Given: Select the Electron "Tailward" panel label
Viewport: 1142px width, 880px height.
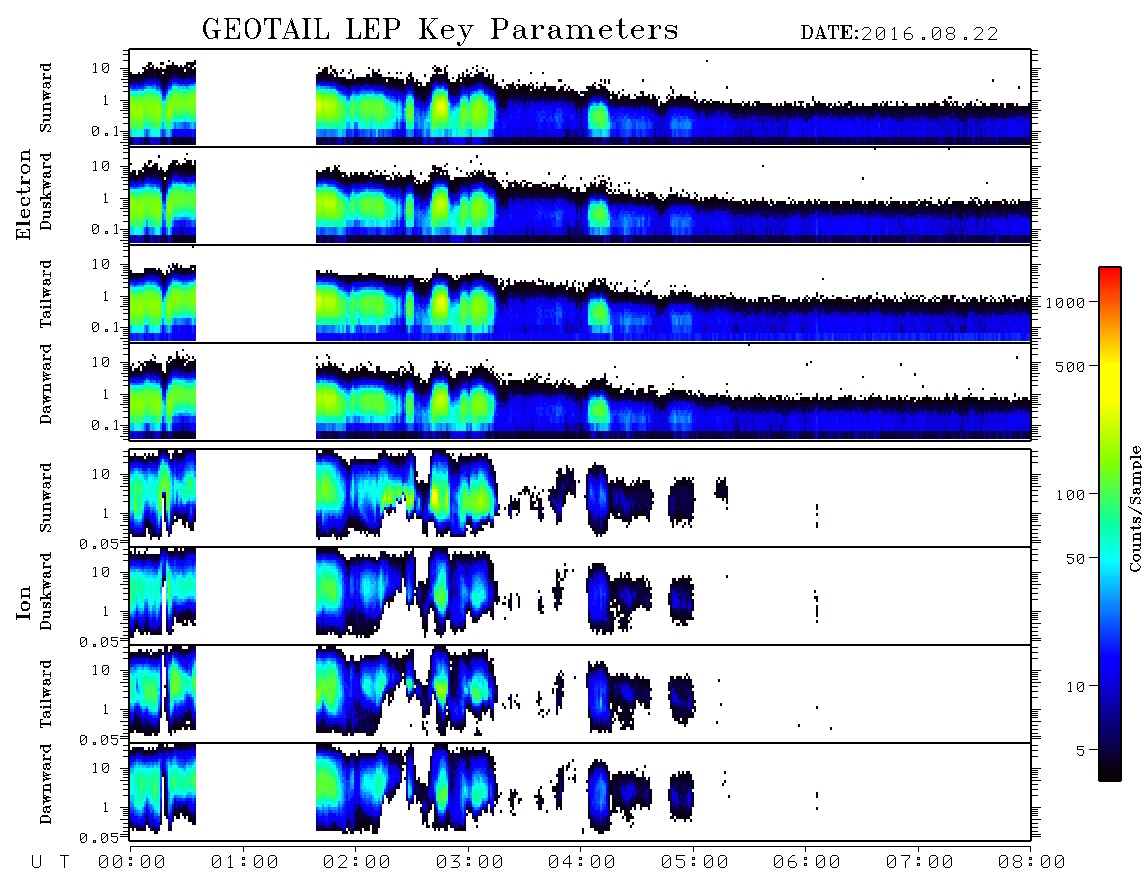Looking at the screenshot, I should (46, 294).
